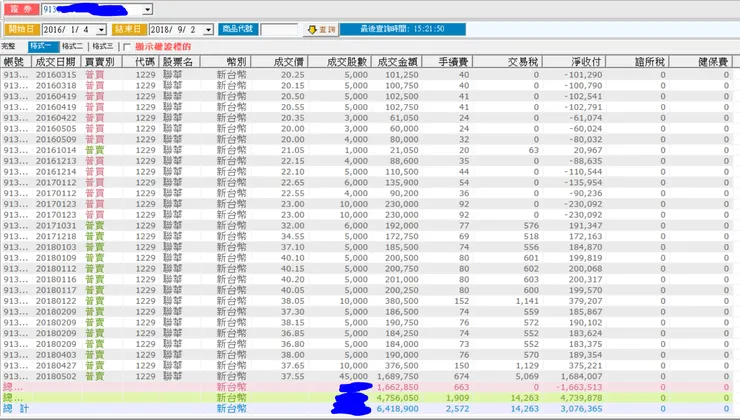Click the net amount 183,624 cell
The height and width of the screenshot is (420, 740).
point(585,334)
